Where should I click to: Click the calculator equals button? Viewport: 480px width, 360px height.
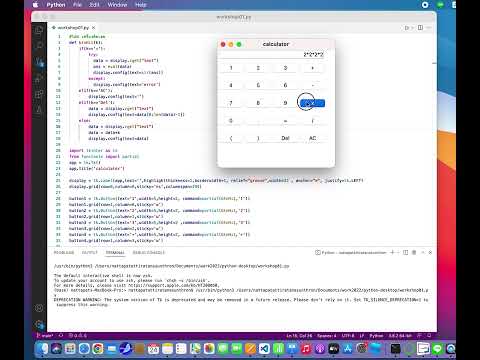285,121
